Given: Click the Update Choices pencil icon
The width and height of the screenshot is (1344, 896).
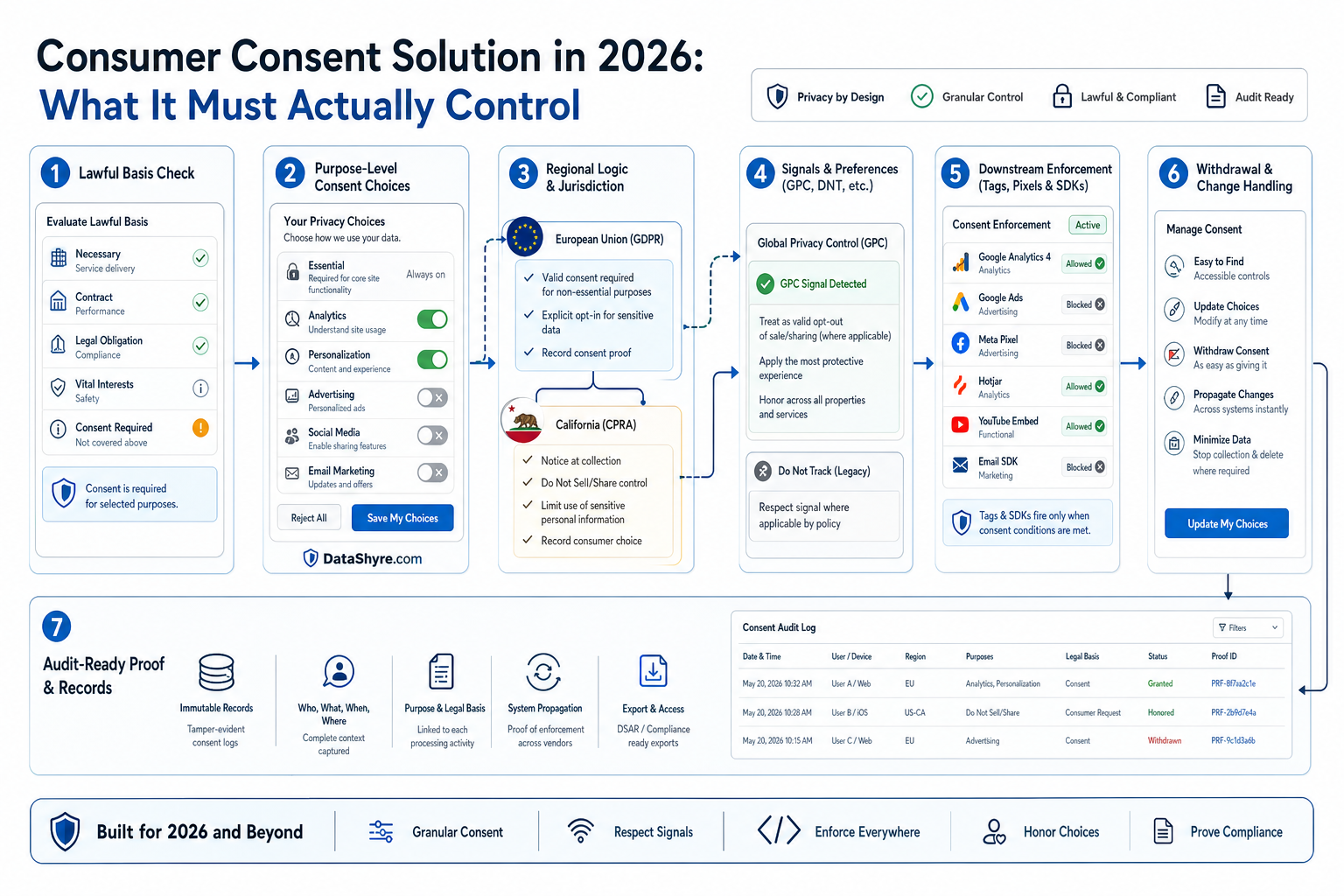Looking at the screenshot, I should pyautogui.click(x=1174, y=310).
